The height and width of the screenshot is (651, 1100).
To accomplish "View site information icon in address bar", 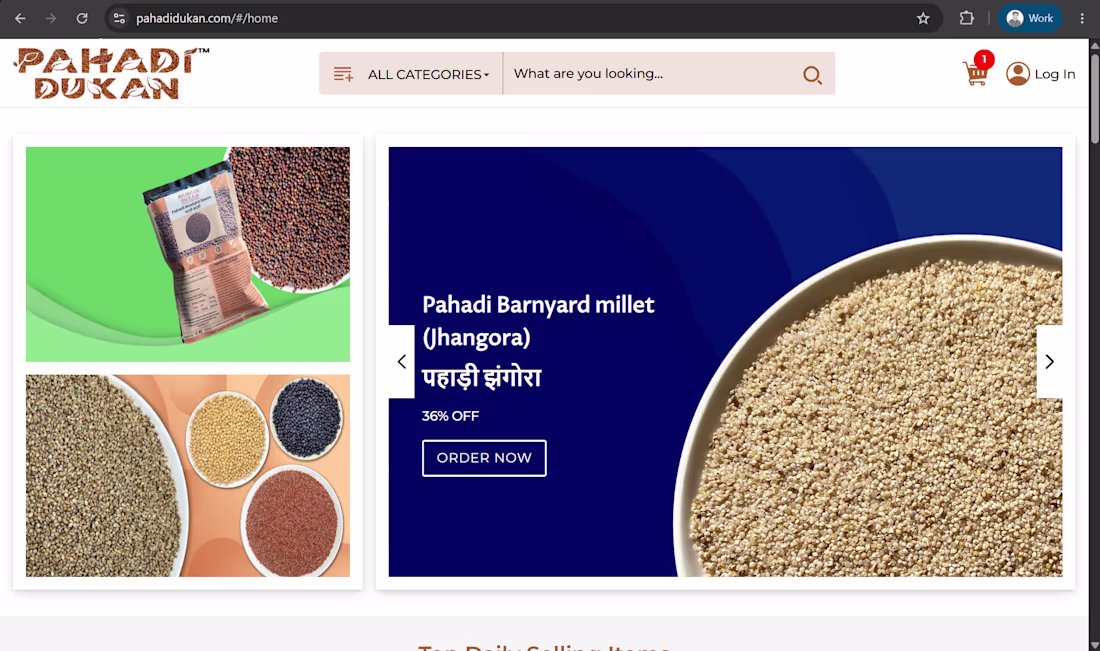I will [x=119, y=18].
